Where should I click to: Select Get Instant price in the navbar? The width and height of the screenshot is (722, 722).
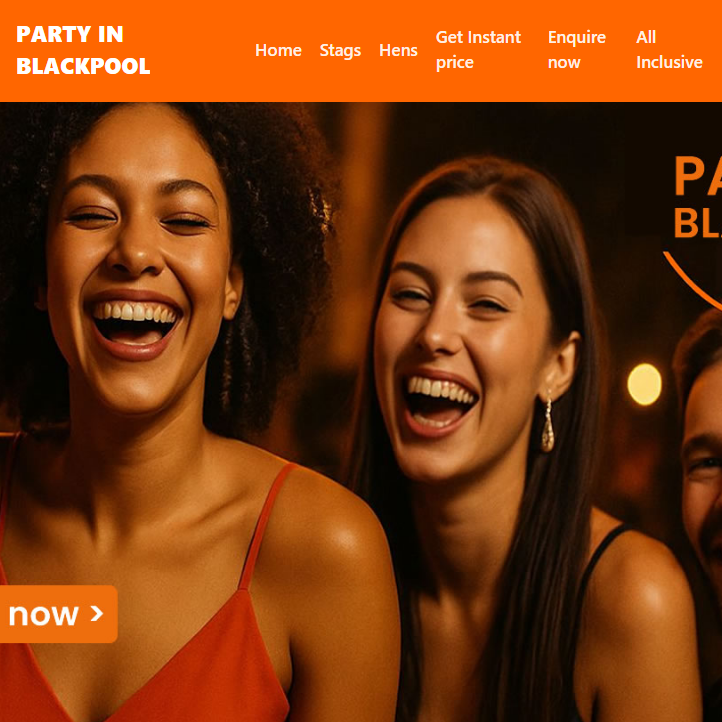coord(478,50)
